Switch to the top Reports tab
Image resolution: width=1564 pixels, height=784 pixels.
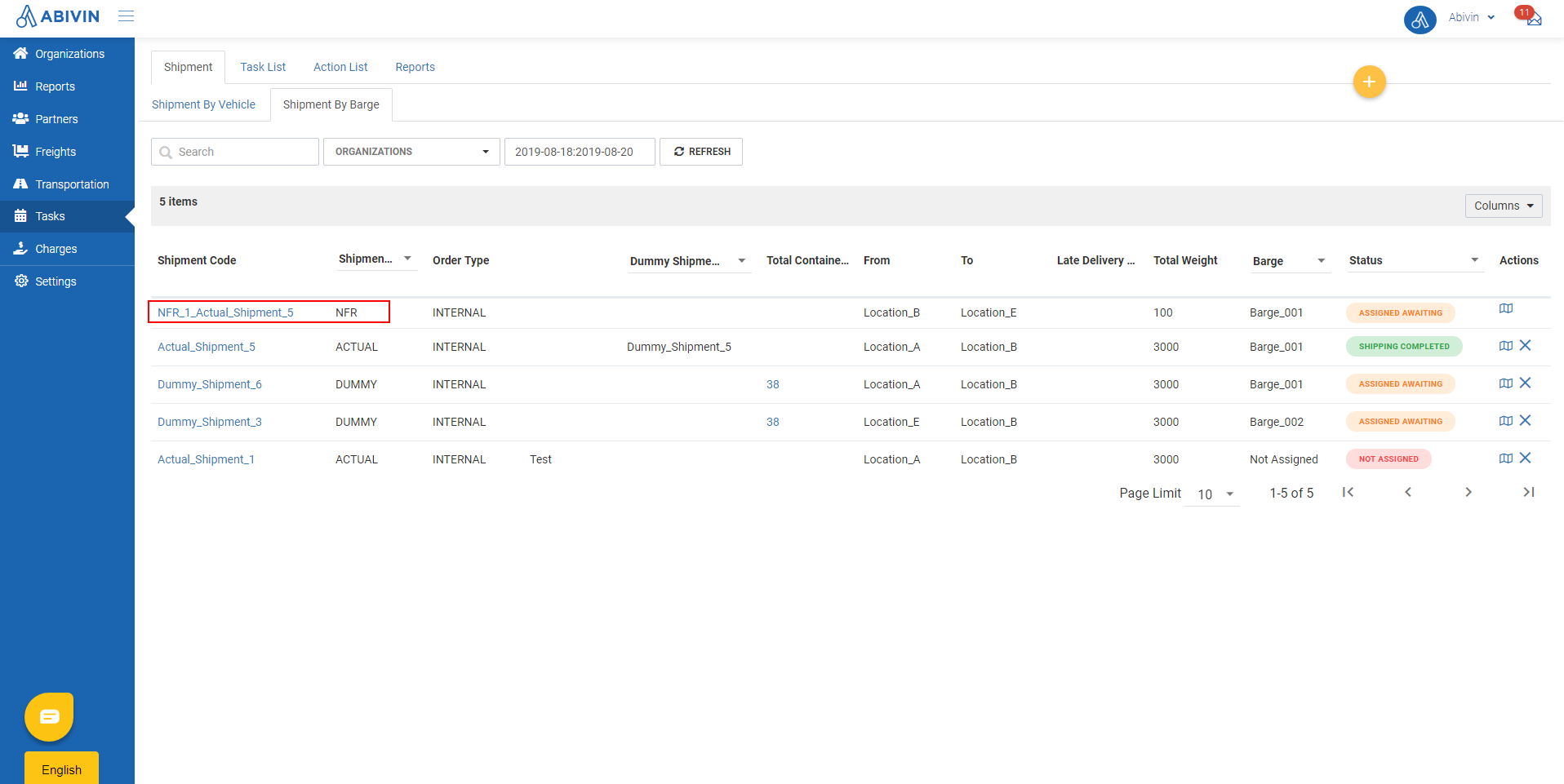[415, 67]
